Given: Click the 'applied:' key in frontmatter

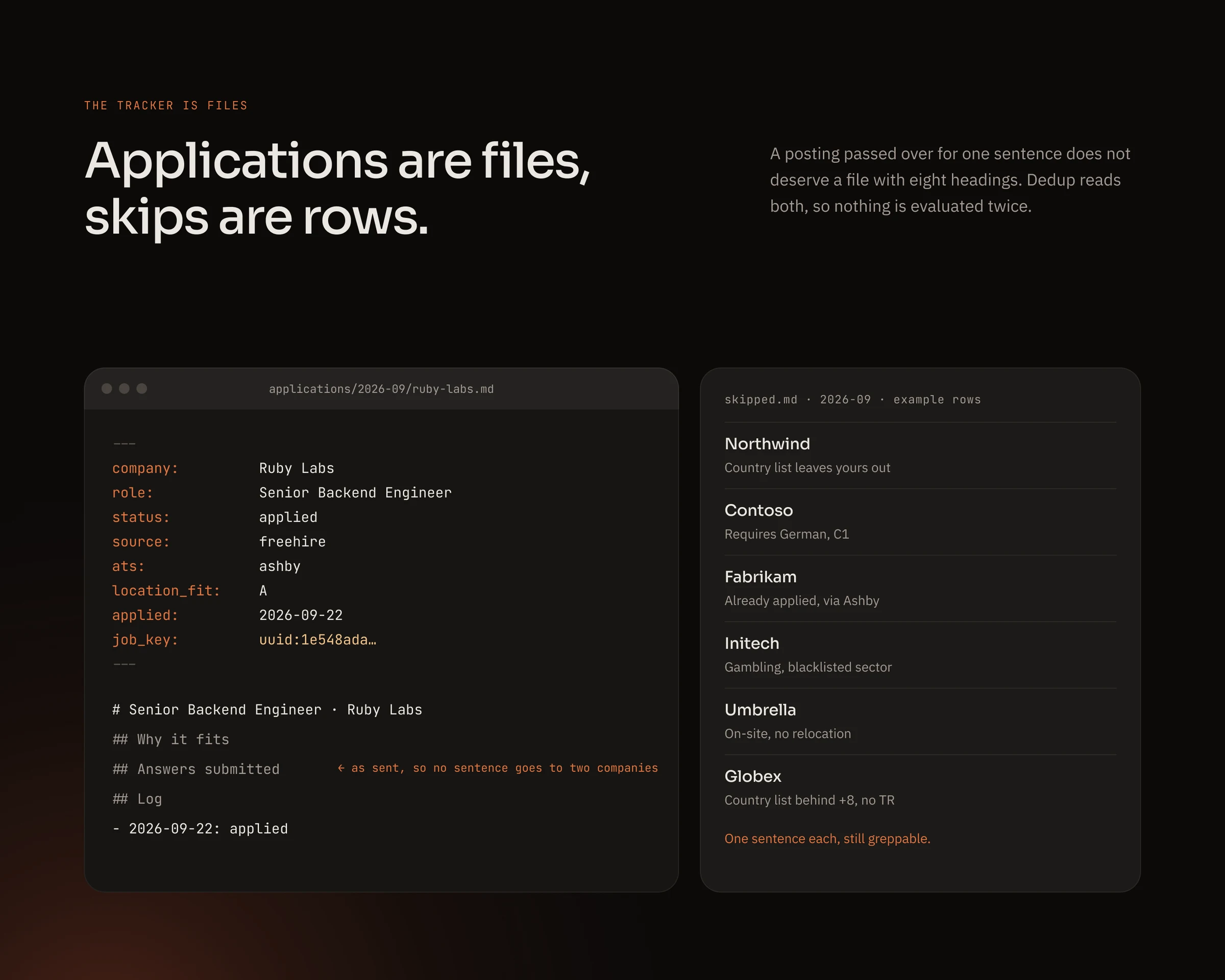Looking at the screenshot, I should [x=145, y=615].
